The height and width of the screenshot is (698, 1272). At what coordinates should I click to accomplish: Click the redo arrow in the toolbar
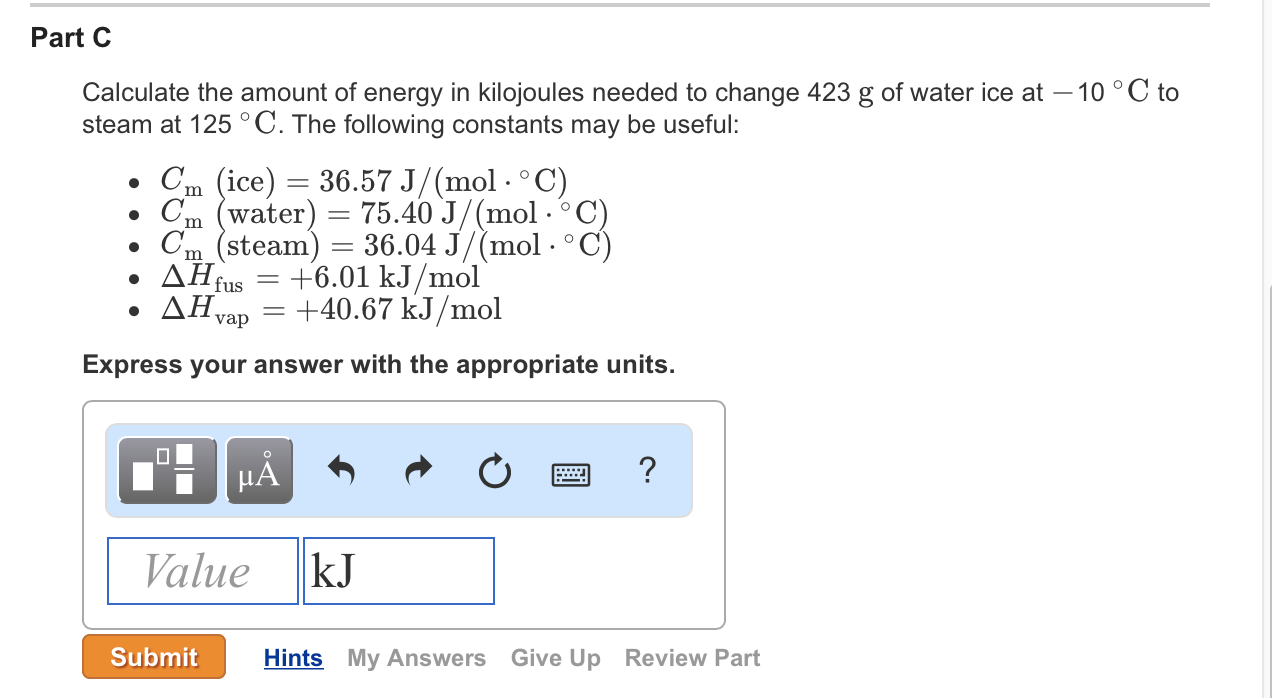[x=417, y=469]
